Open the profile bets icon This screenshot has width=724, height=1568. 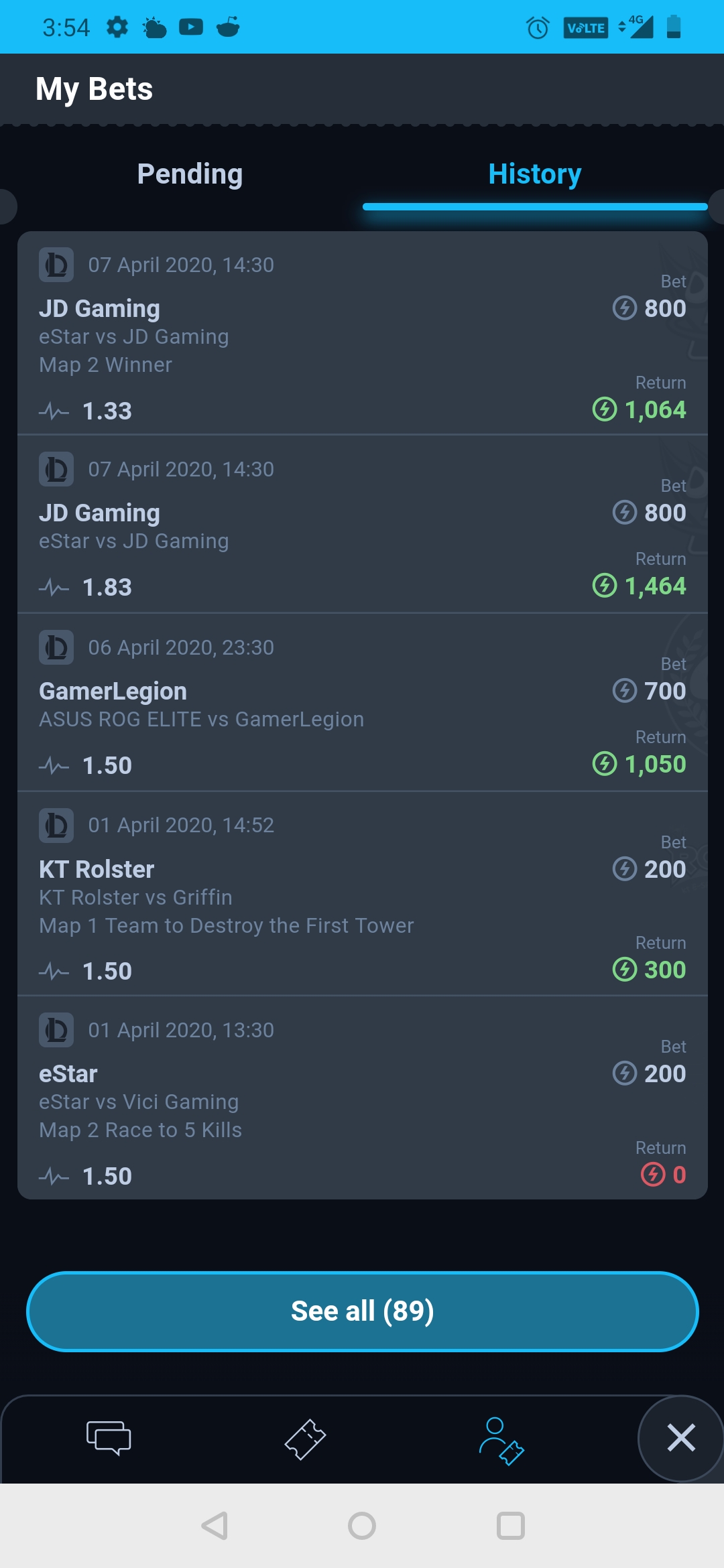click(501, 1441)
